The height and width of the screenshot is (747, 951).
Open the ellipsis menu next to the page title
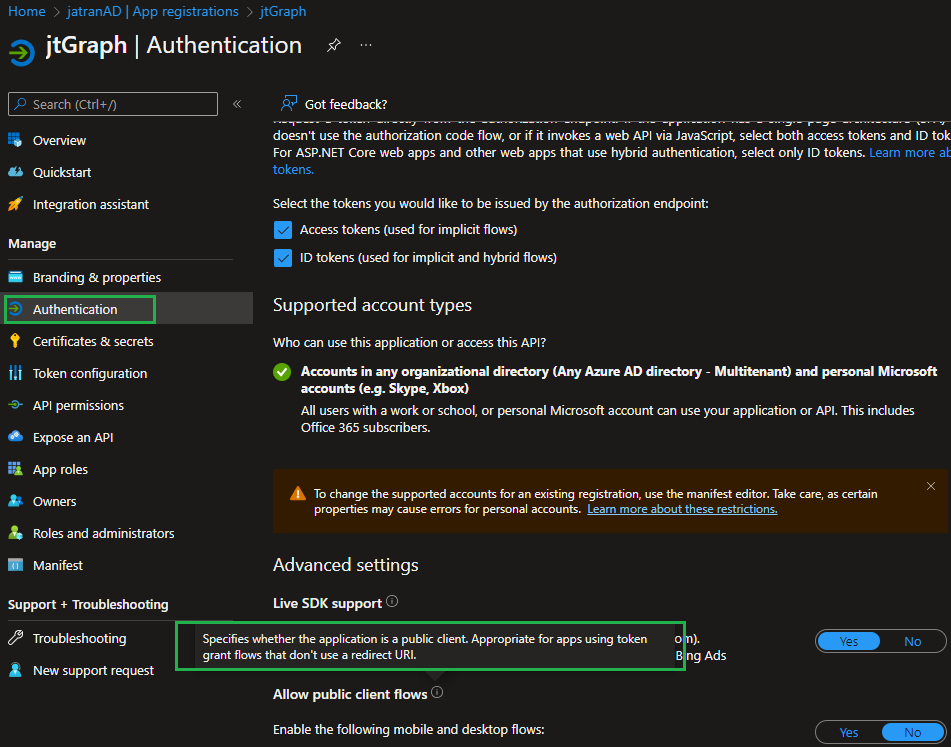pyautogui.click(x=365, y=47)
